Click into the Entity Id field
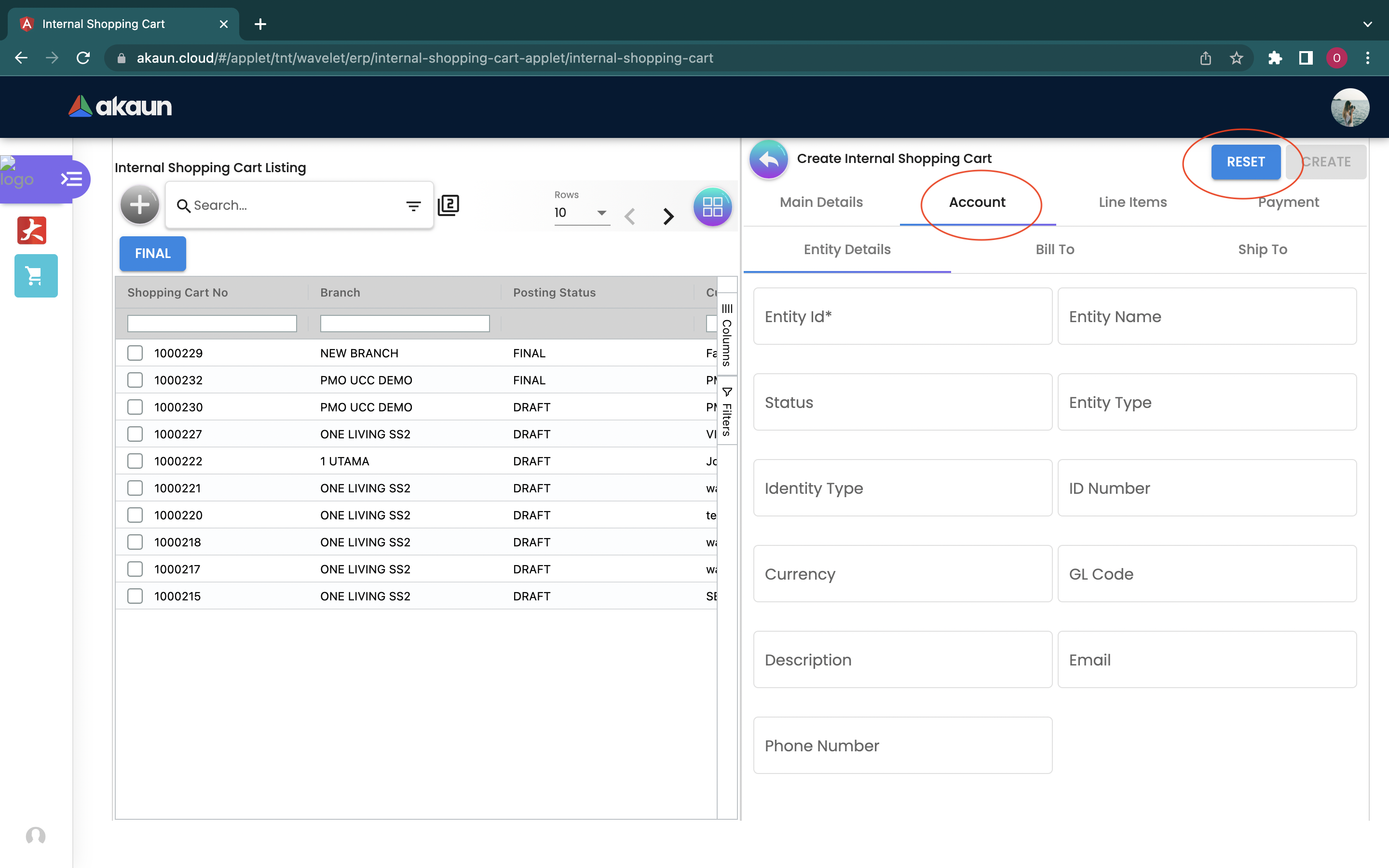The image size is (1389, 868). pyautogui.click(x=902, y=316)
